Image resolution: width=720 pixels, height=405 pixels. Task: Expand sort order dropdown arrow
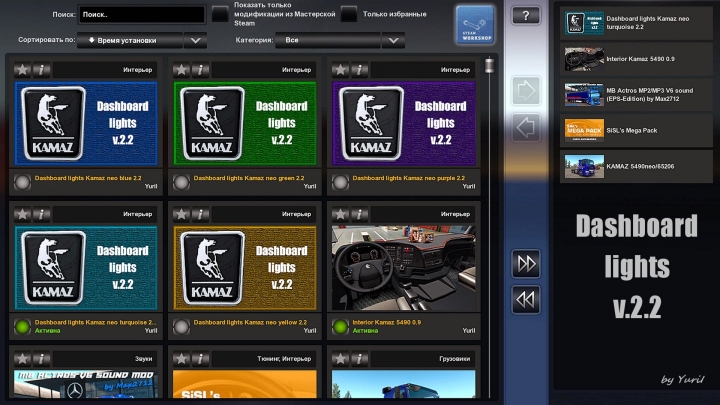tap(195, 40)
